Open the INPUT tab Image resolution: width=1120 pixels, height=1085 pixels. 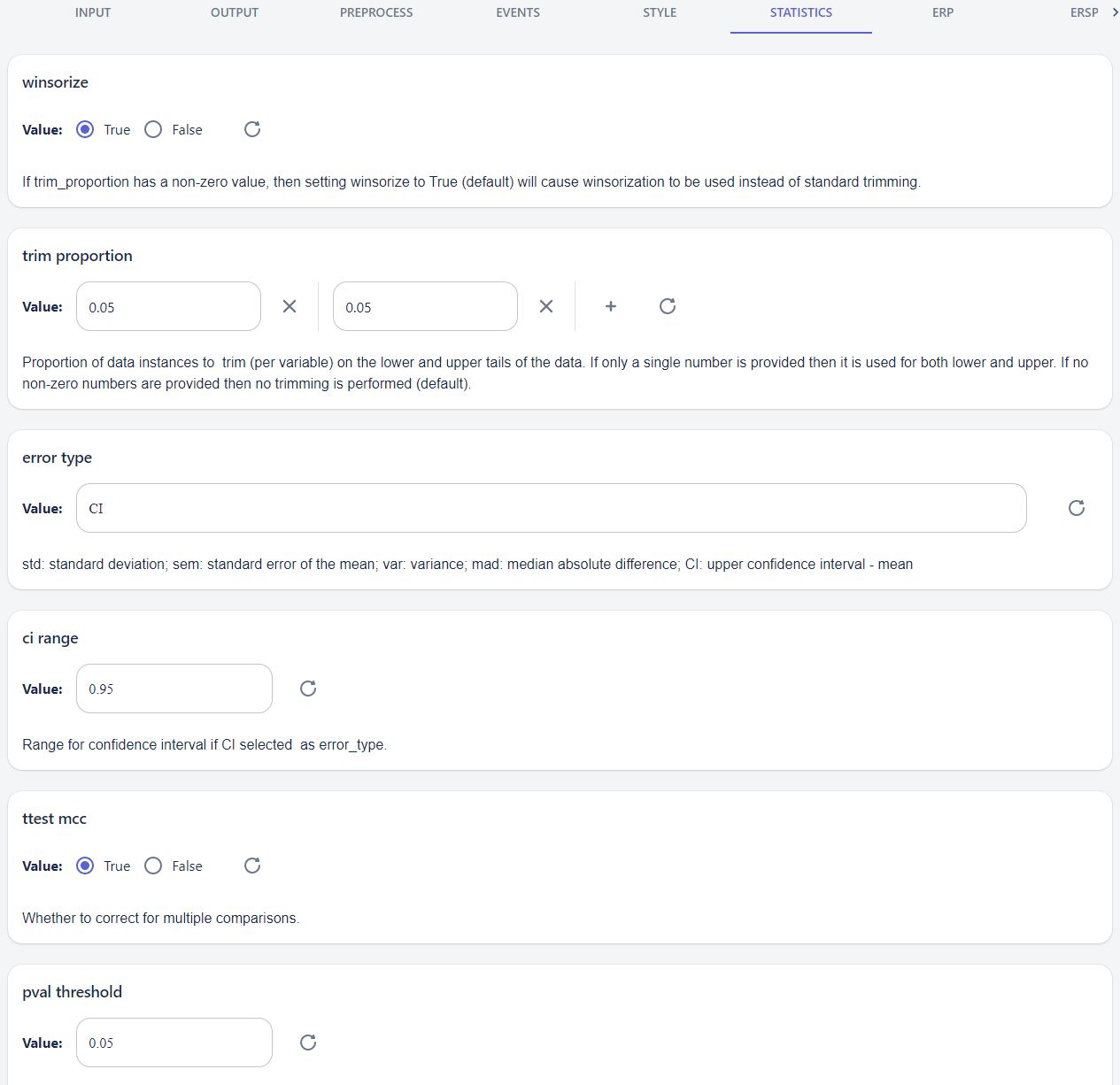[x=93, y=12]
